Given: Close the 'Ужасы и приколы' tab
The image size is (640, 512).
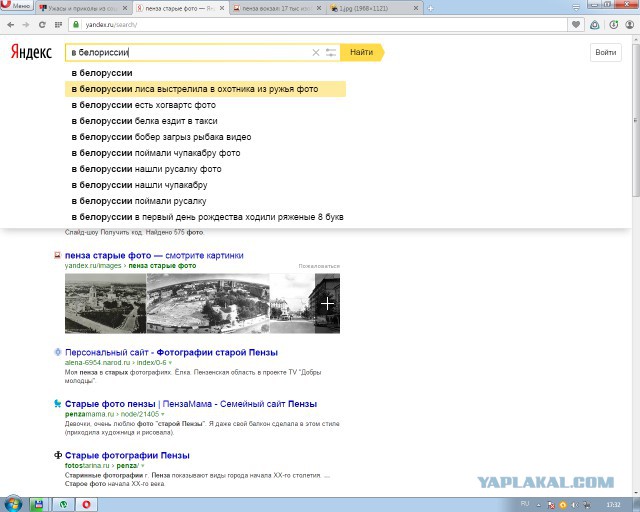Looking at the screenshot, I should tap(124, 8).
